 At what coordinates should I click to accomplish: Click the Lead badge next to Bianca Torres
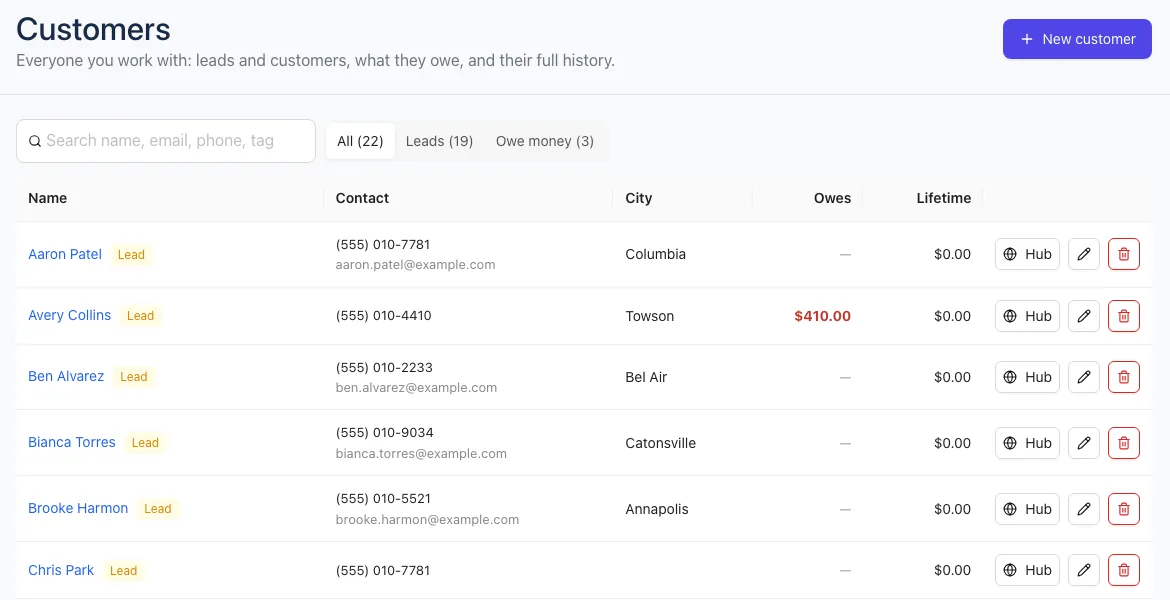(145, 443)
